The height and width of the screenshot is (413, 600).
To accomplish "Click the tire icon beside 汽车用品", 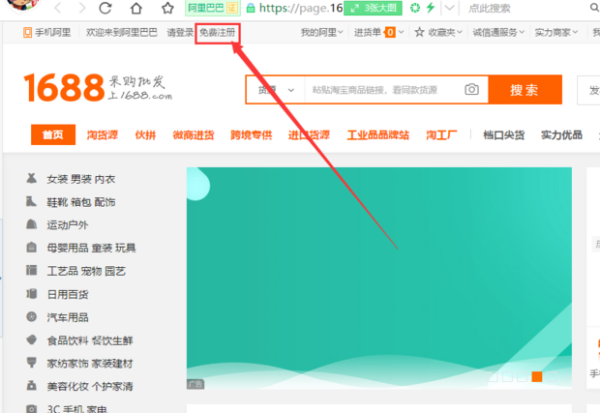I will click(31, 317).
